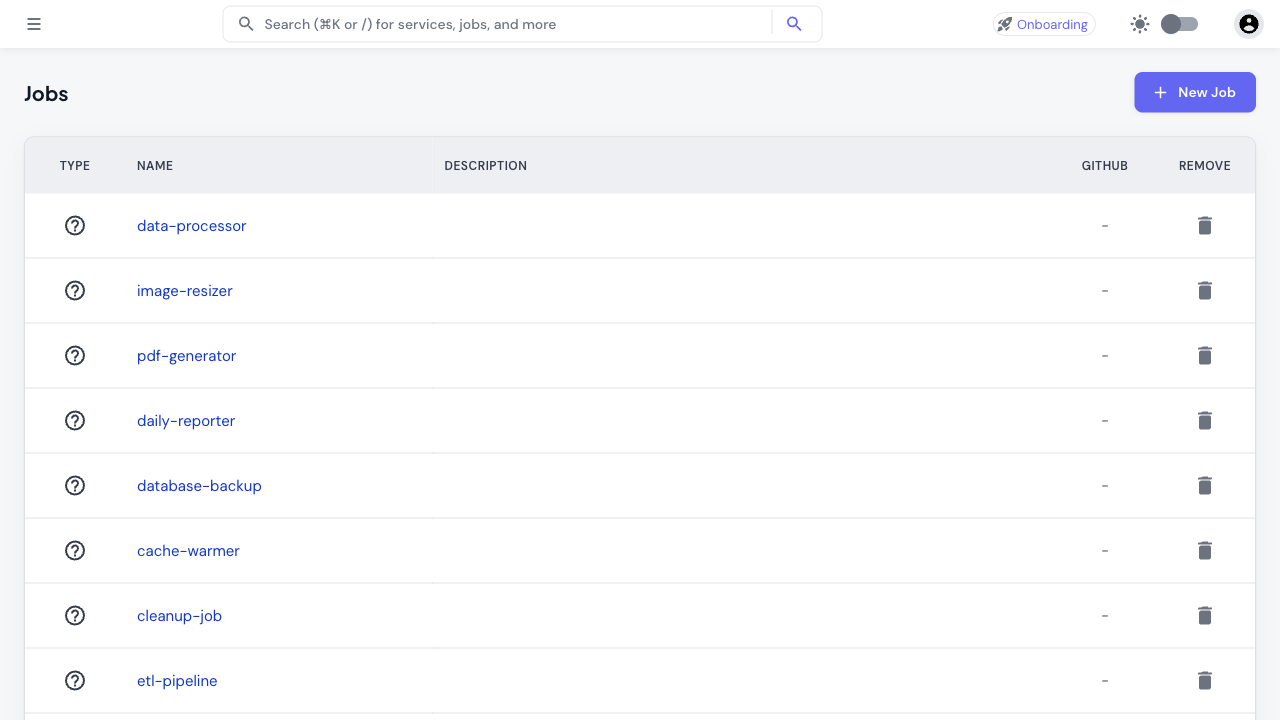
Task: Open the pdf-generator job
Action: (186, 355)
